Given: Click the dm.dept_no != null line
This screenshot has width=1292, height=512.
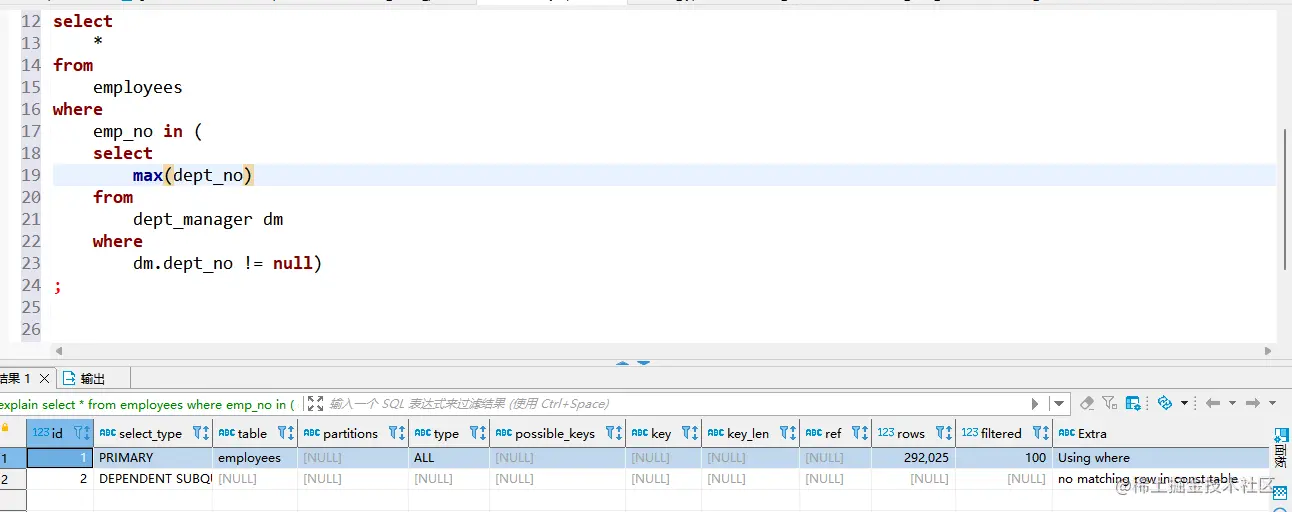Looking at the screenshot, I should click(x=227, y=263).
